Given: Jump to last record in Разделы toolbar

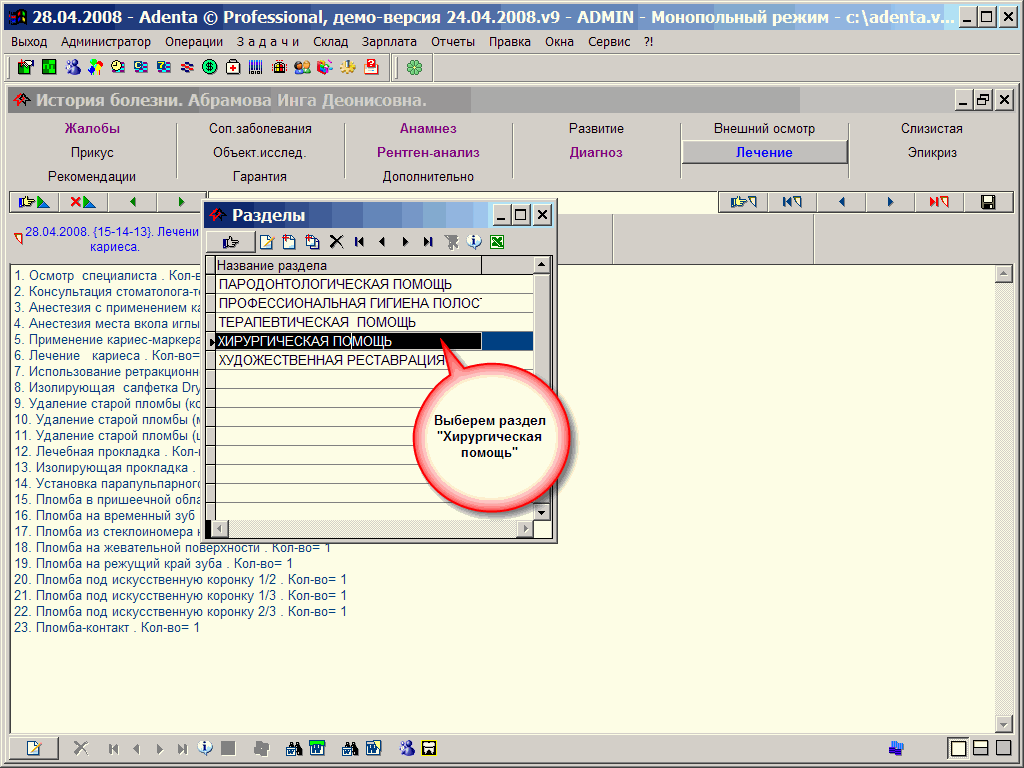Looking at the screenshot, I should click(428, 241).
